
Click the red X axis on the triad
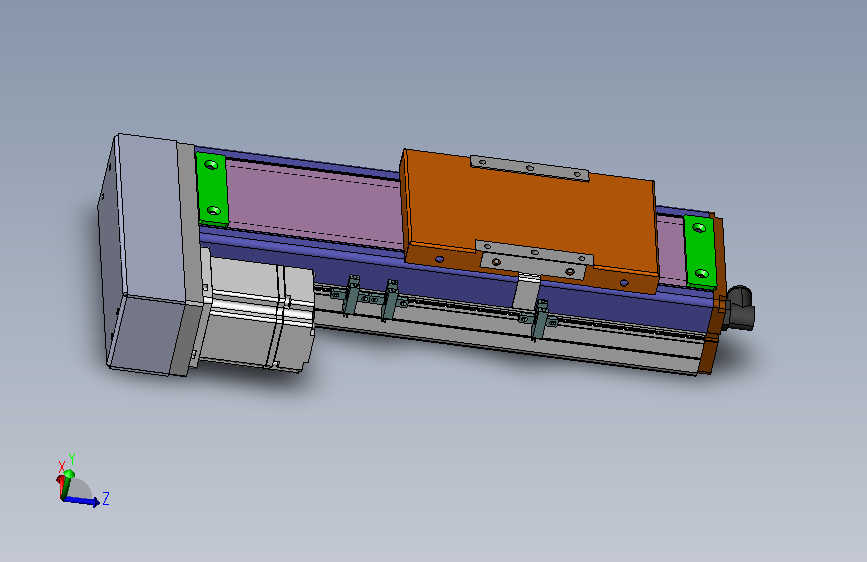pos(59,485)
